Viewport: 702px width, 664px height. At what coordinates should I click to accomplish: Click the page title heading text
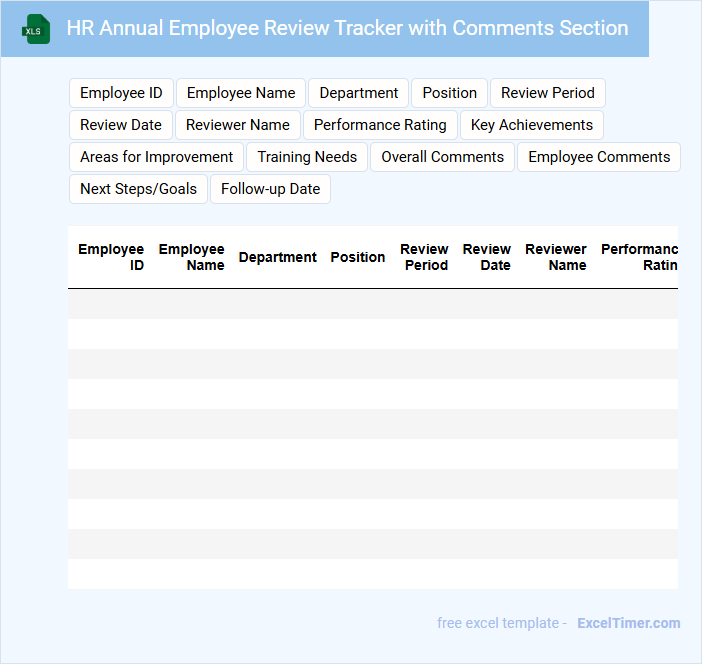[347, 28]
